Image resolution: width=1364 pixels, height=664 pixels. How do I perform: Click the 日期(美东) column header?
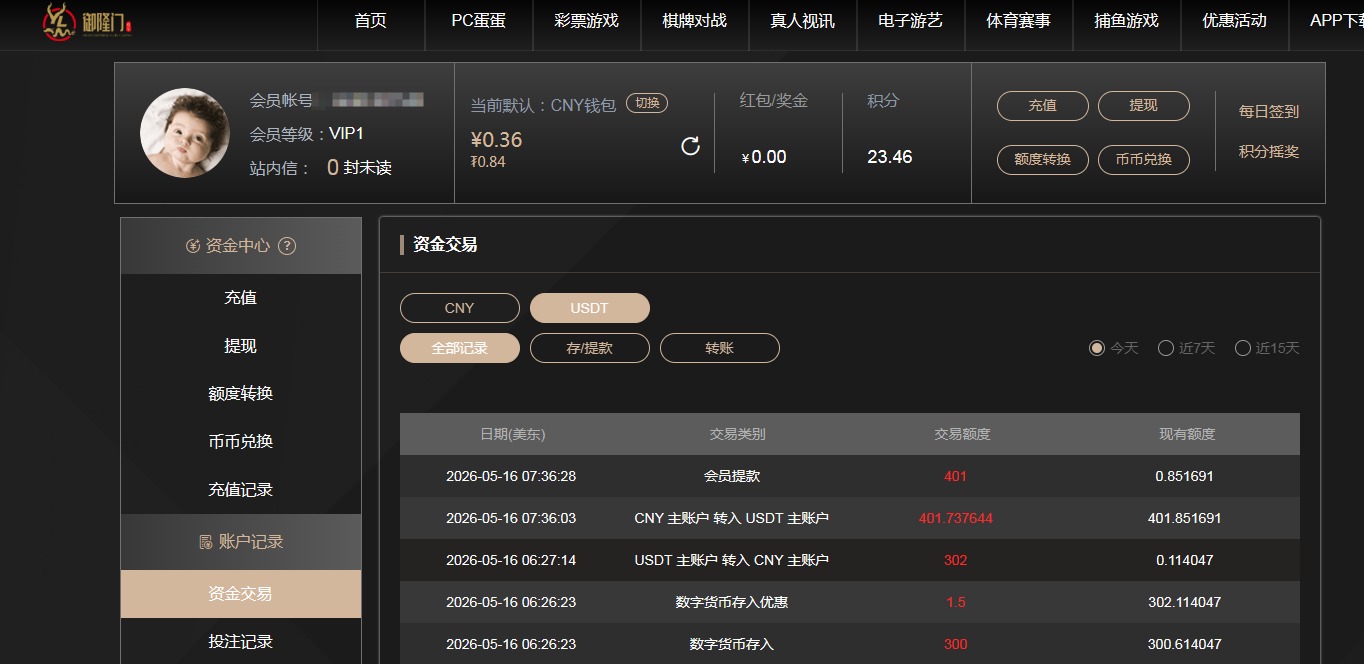pos(513,434)
